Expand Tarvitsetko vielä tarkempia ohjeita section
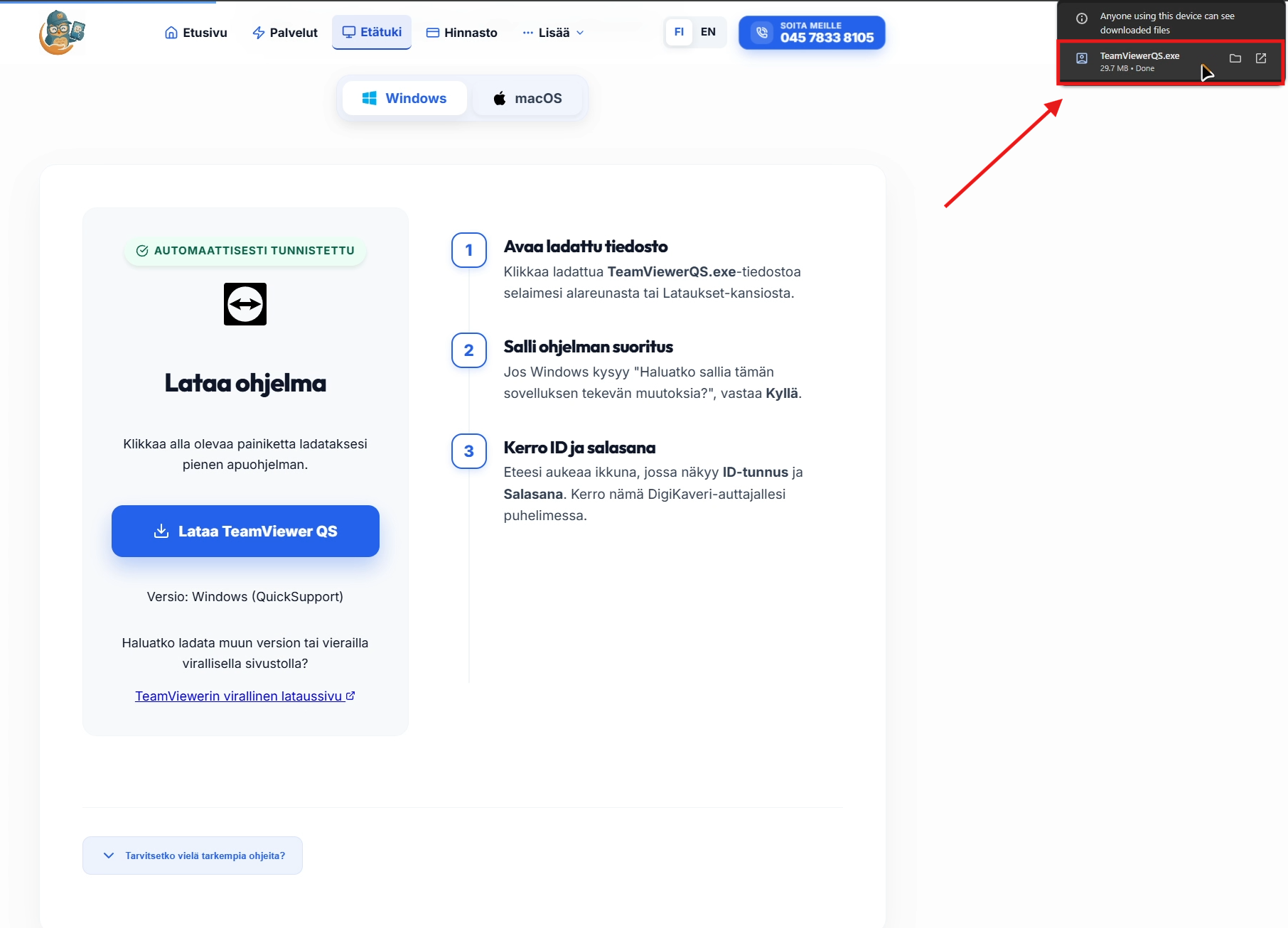Image resolution: width=1288 pixels, height=928 pixels. (x=193, y=856)
